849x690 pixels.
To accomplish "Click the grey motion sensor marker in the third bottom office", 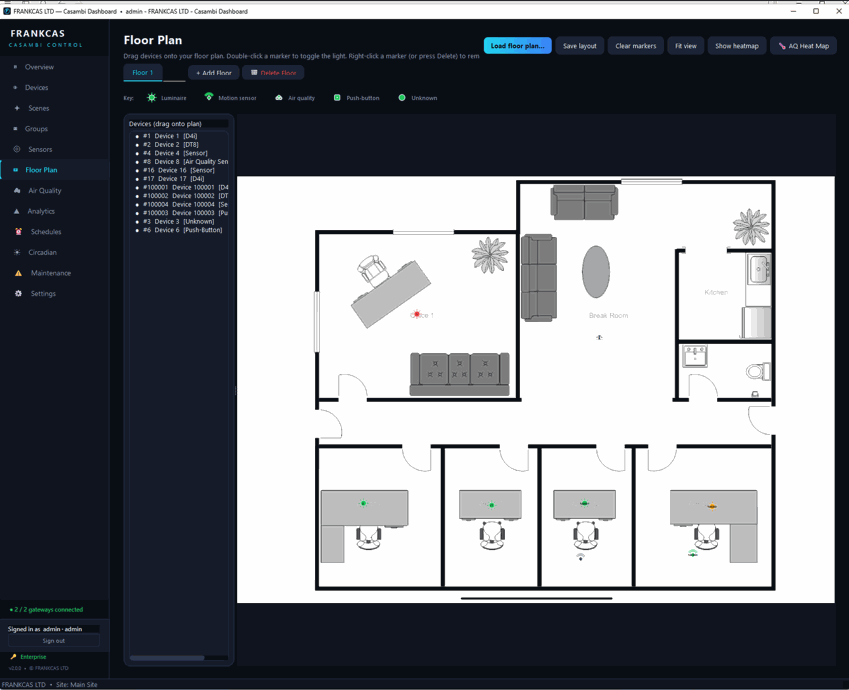I will click(580, 557).
